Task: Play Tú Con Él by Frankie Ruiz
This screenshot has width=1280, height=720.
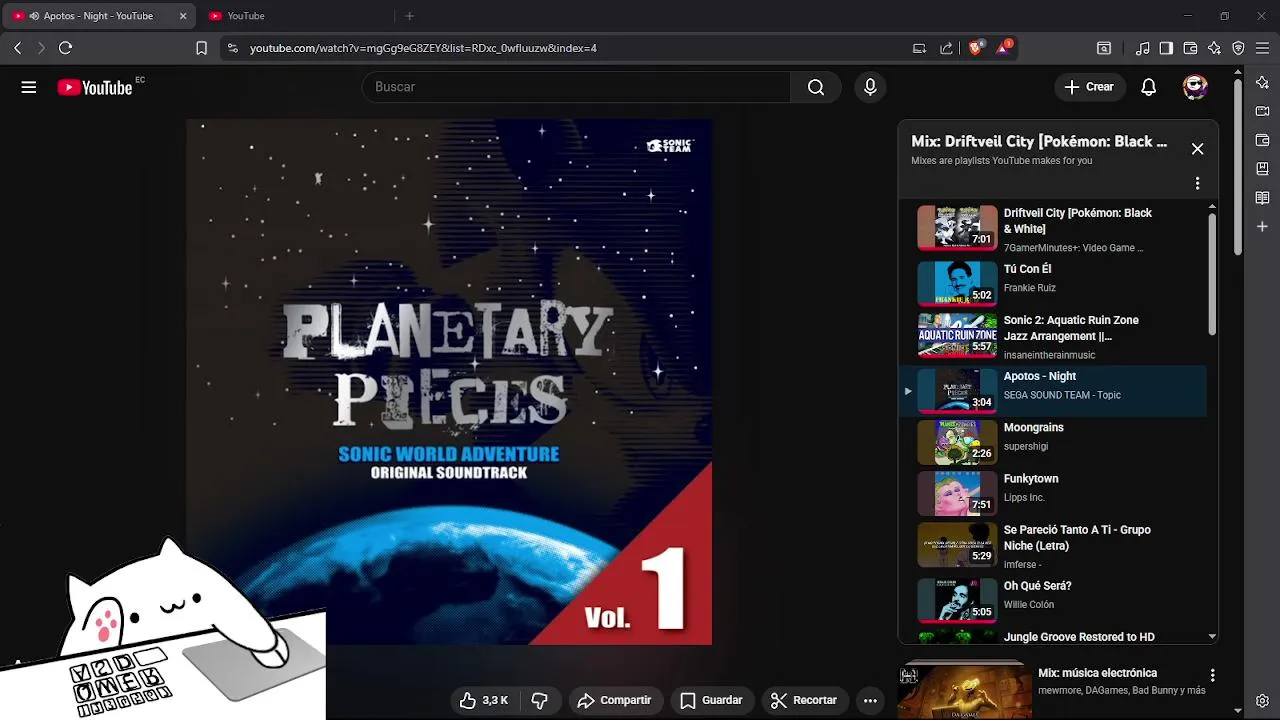Action: (x=1053, y=283)
